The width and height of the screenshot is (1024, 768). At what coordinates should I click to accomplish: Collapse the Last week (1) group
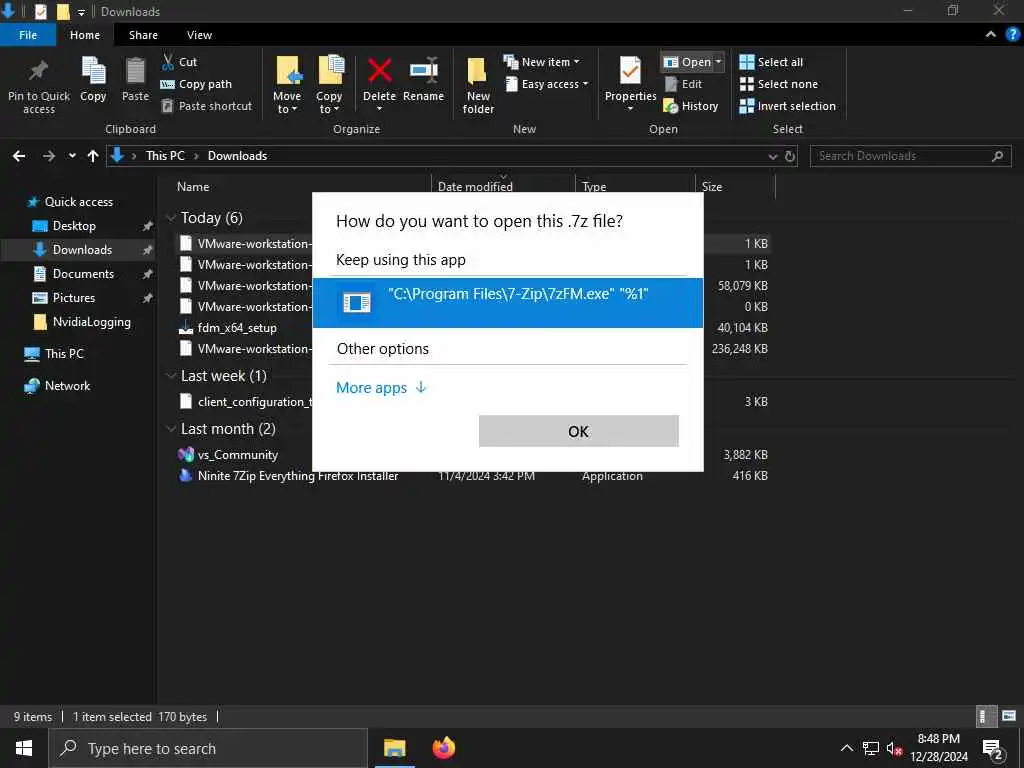coord(171,376)
